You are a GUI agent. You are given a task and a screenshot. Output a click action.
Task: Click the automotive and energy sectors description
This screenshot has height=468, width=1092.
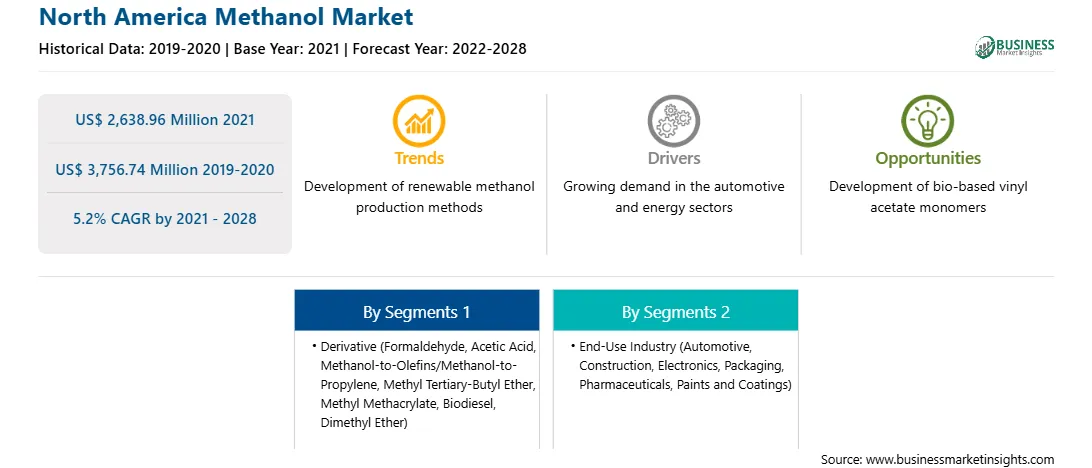(673, 197)
